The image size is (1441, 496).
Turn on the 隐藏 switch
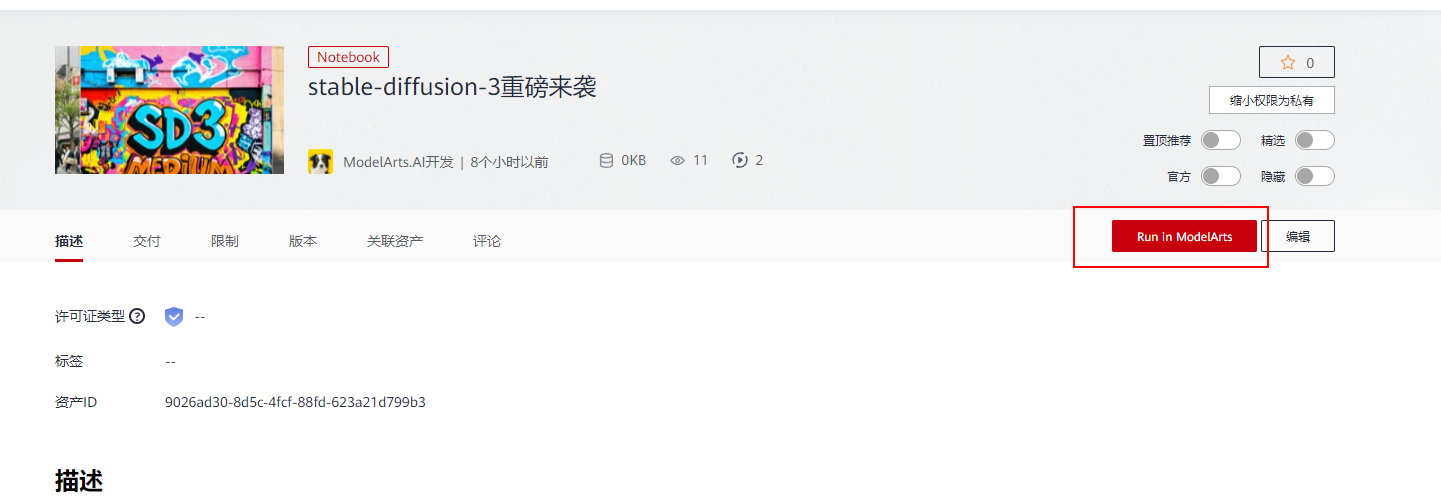click(1314, 176)
